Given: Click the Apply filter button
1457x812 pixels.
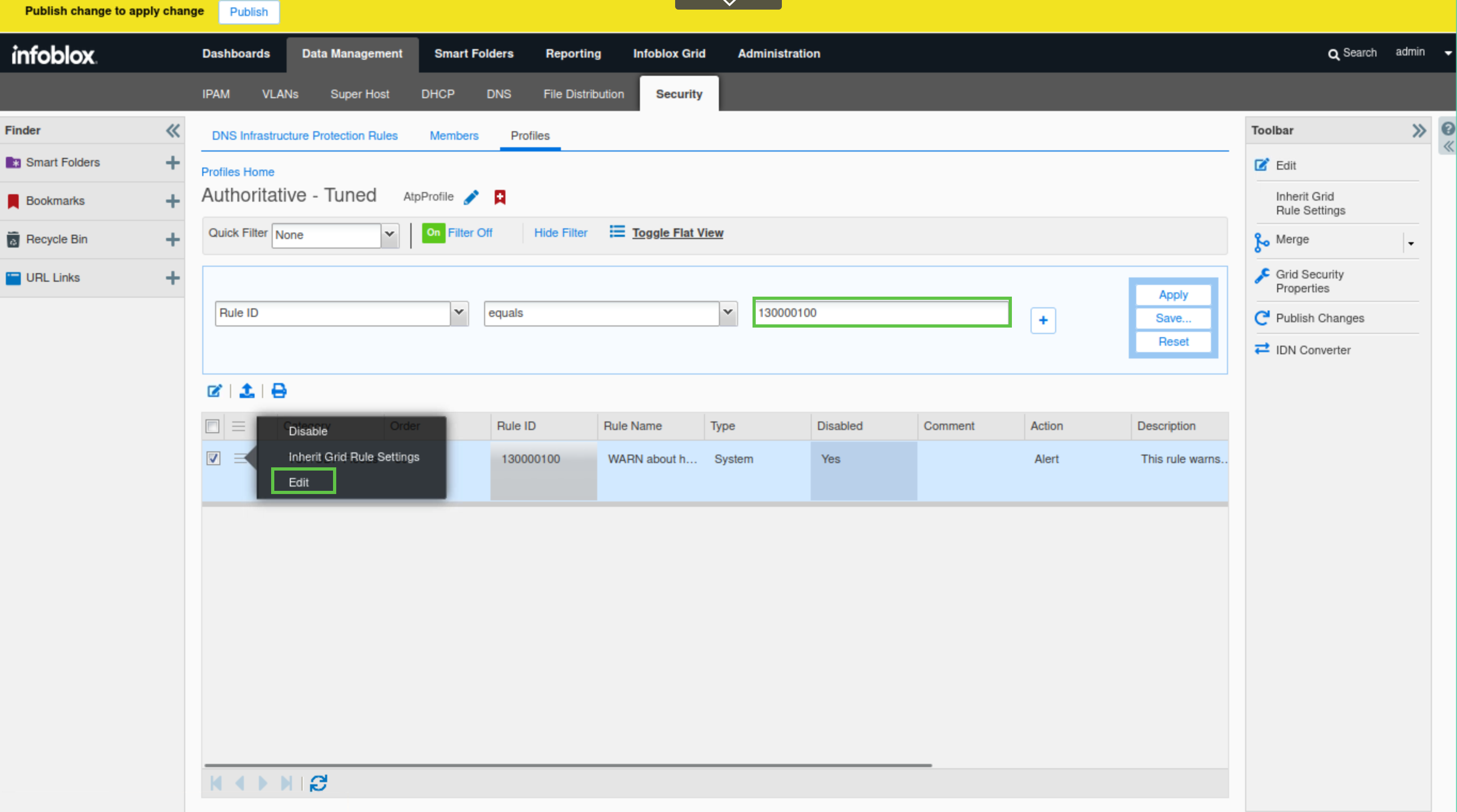Looking at the screenshot, I should pos(1173,294).
